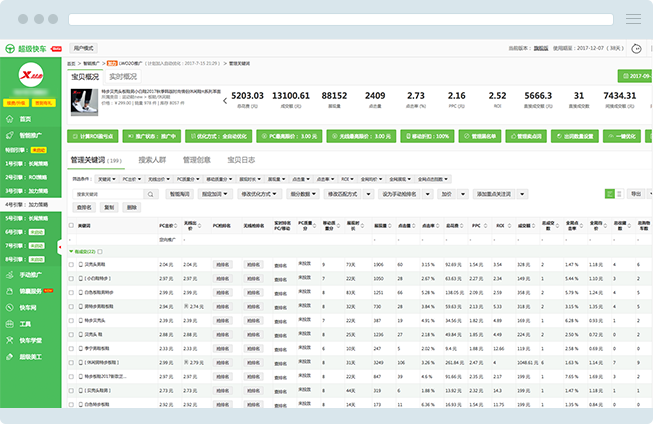This screenshot has width=653, height=424.
Task: Check the 白色板鞋特步 row checkbox
Action: click(71, 291)
